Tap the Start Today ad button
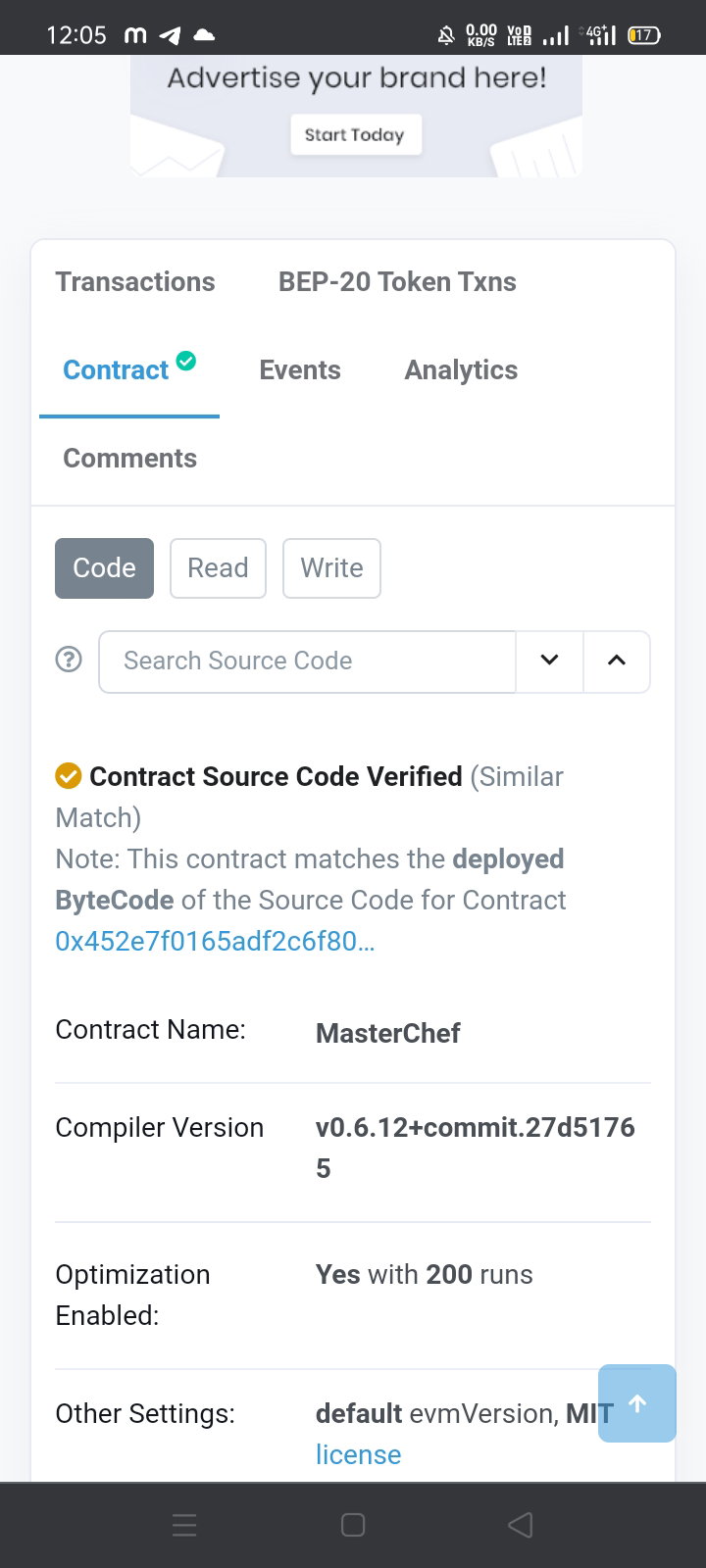 355,135
